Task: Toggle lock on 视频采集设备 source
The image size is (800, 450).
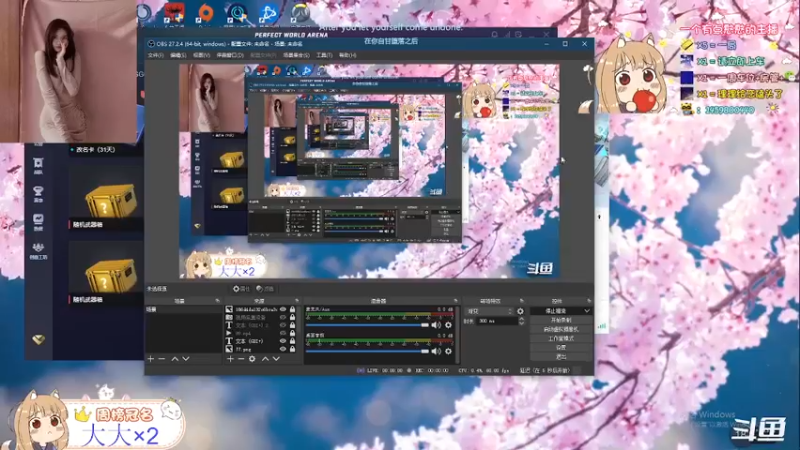Action: click(x=292, y=317)
